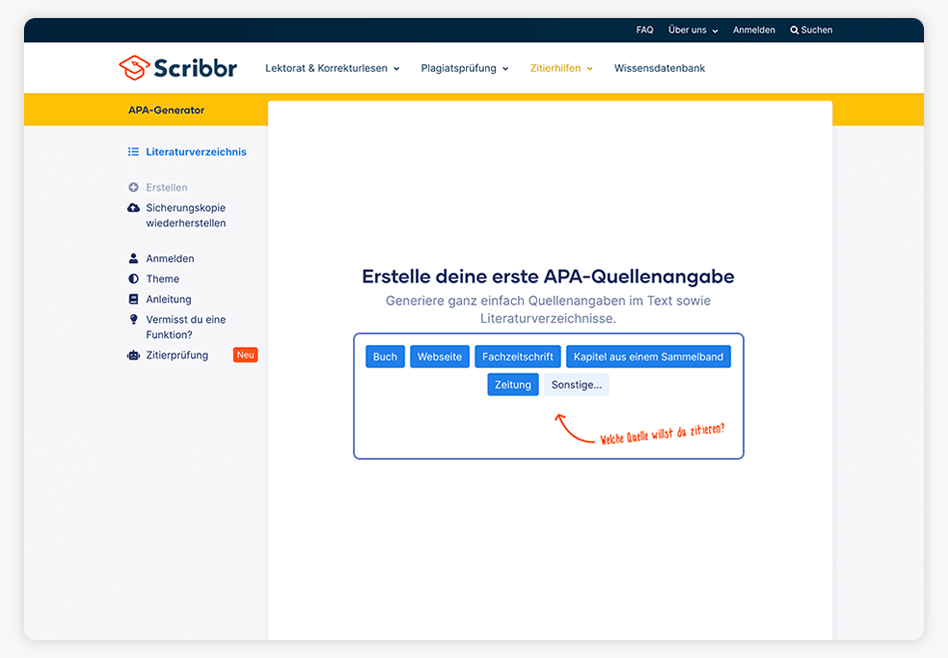Click the plus icon beside Erstellen
This screenshot has height=658, width=948.
click(133, 187)
